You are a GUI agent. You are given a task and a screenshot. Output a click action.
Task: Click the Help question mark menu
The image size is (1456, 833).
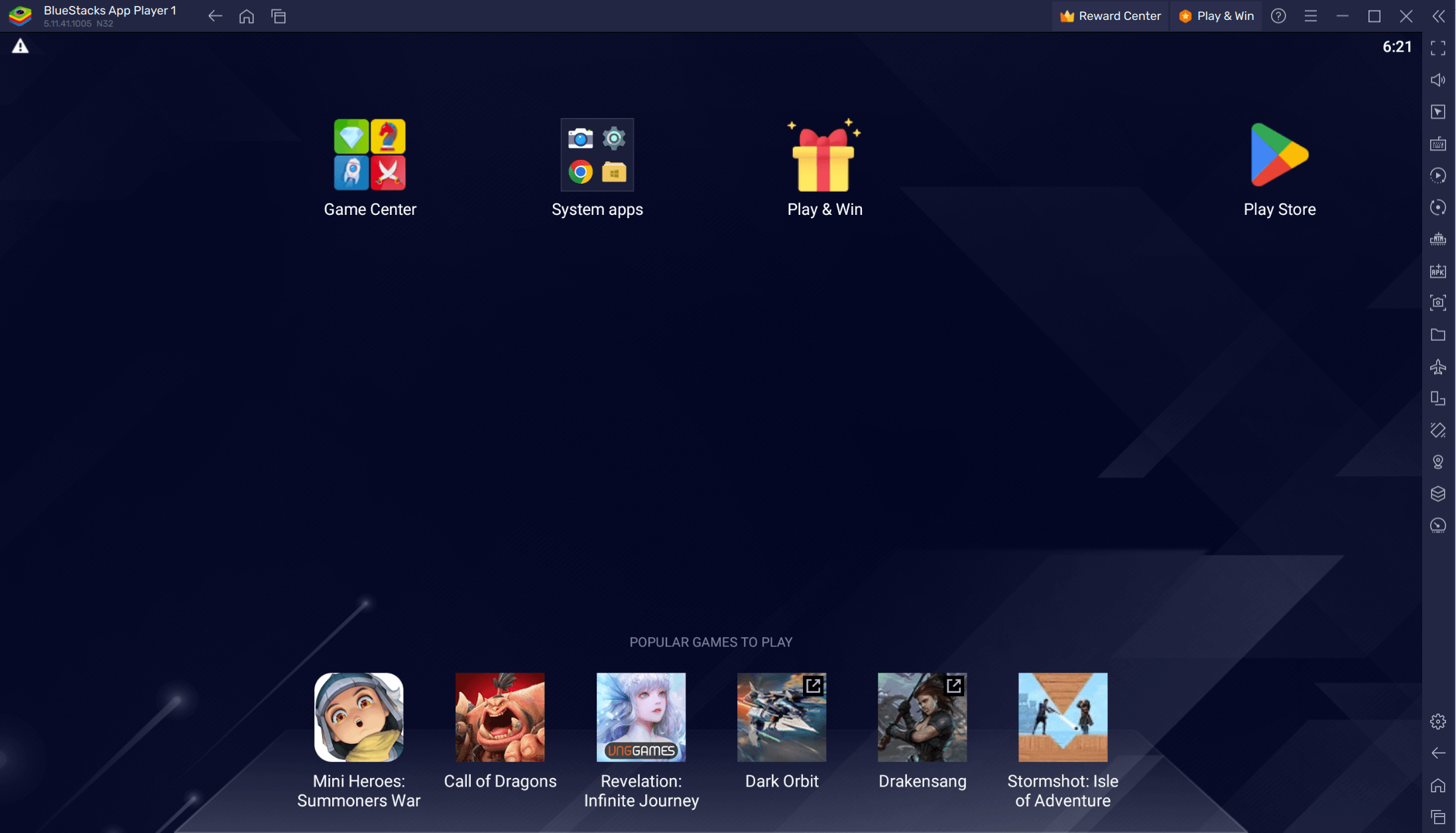click(1280, 15)
